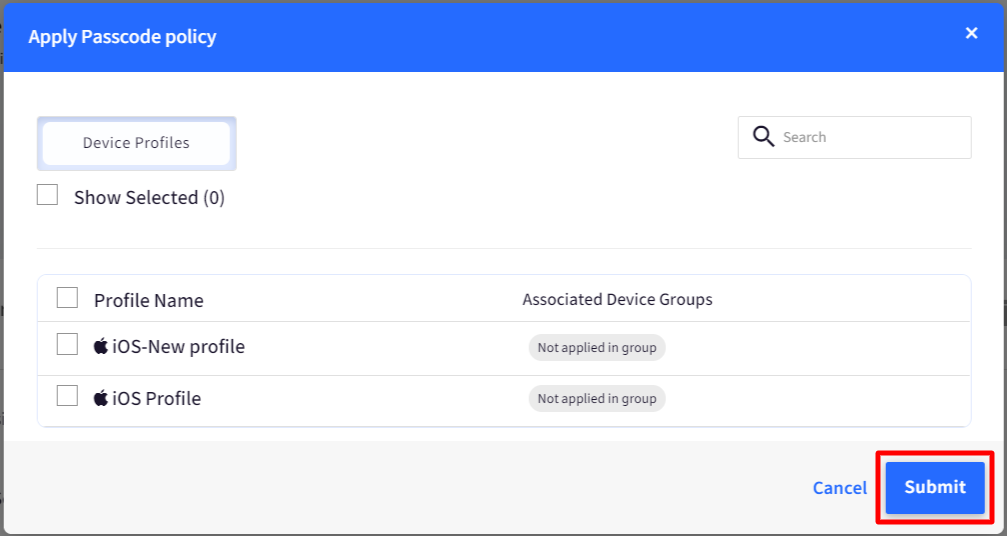Image resolution: width=1007 pixels, height=536 pixels.
Task: Click the Profile Name column header
Action: pos(148,300)
